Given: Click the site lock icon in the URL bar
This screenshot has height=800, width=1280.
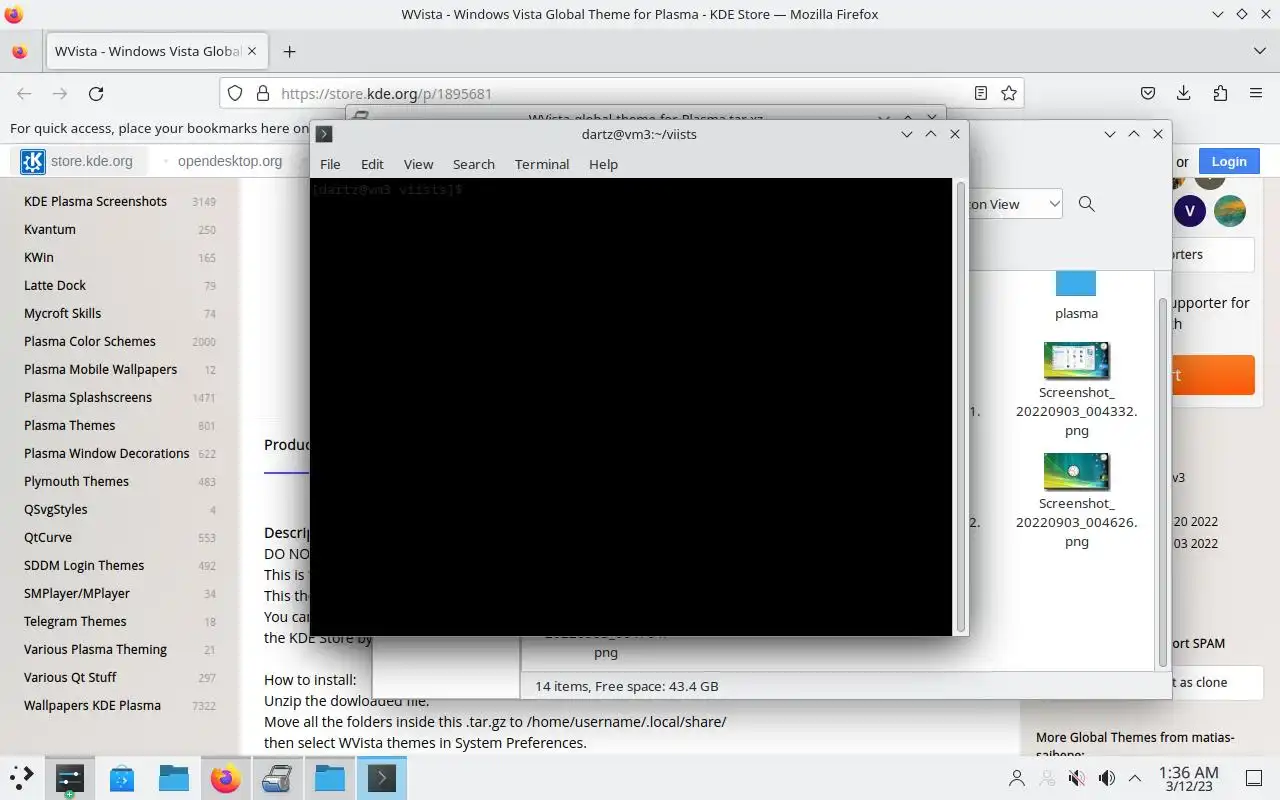Looking at the screenshot, I should click(263, 93).
